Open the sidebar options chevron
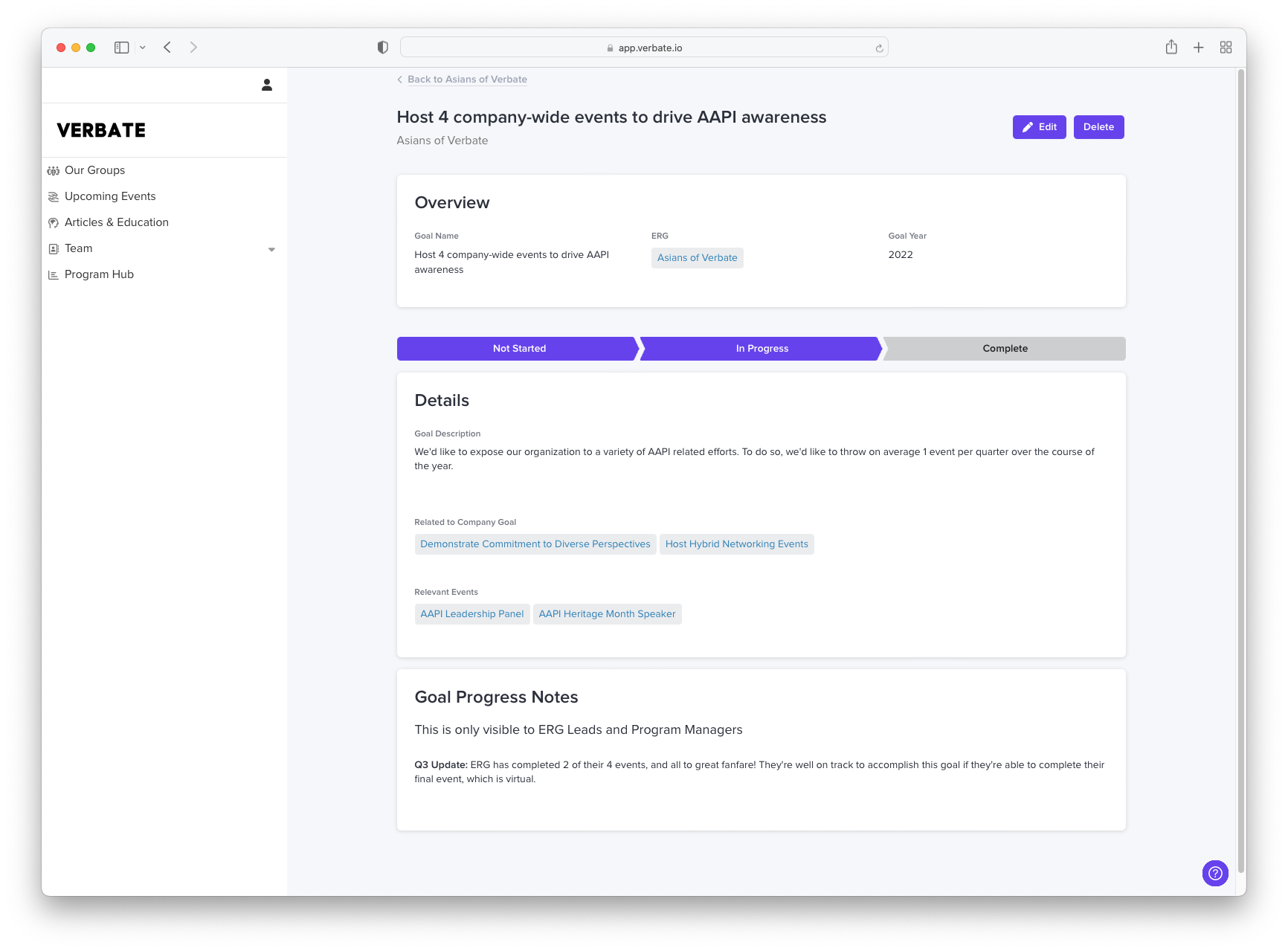 [143, 47]
